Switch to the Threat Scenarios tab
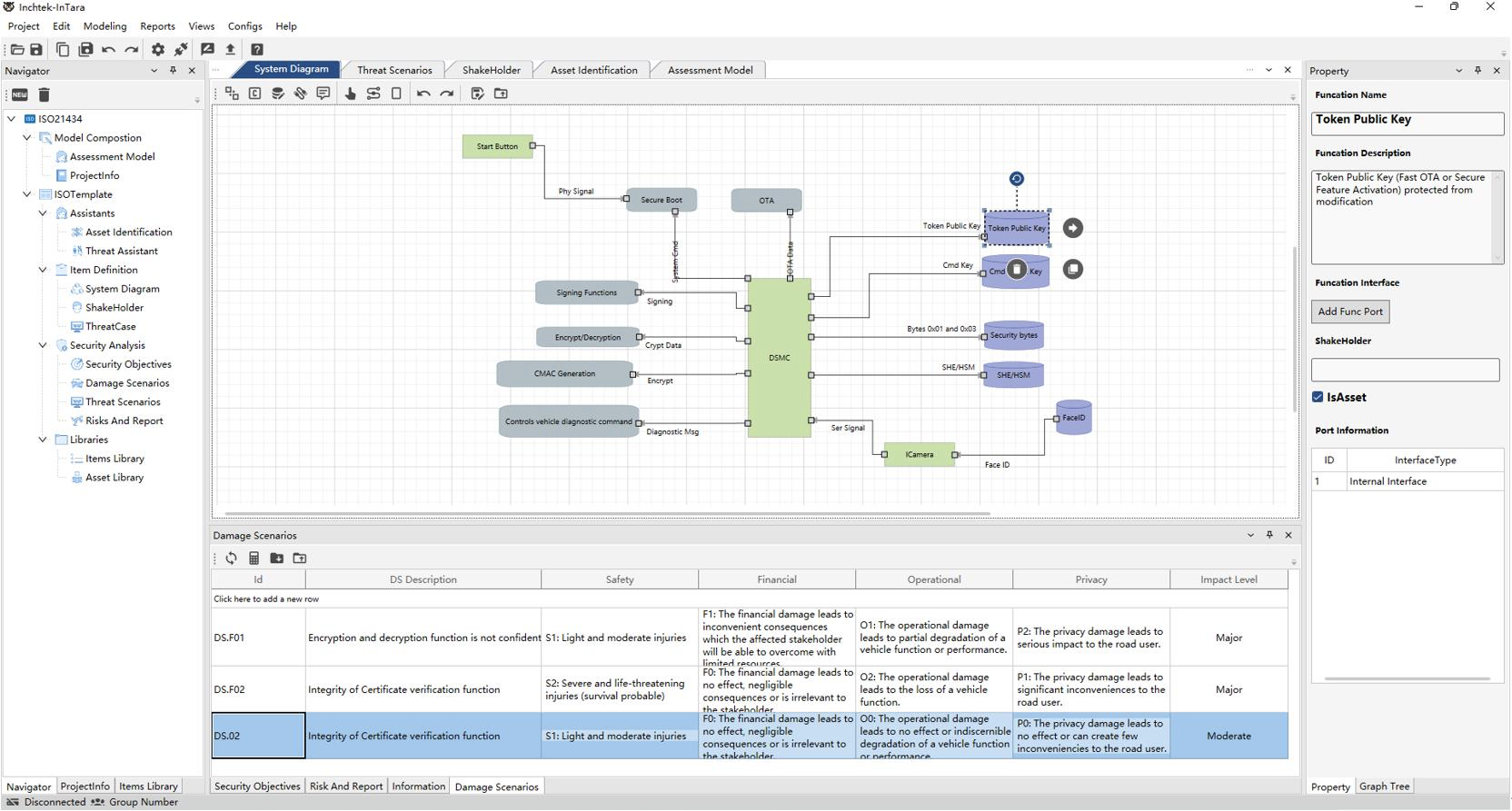The width and height of the screenshot is (1512, 811). coord(394,70)
